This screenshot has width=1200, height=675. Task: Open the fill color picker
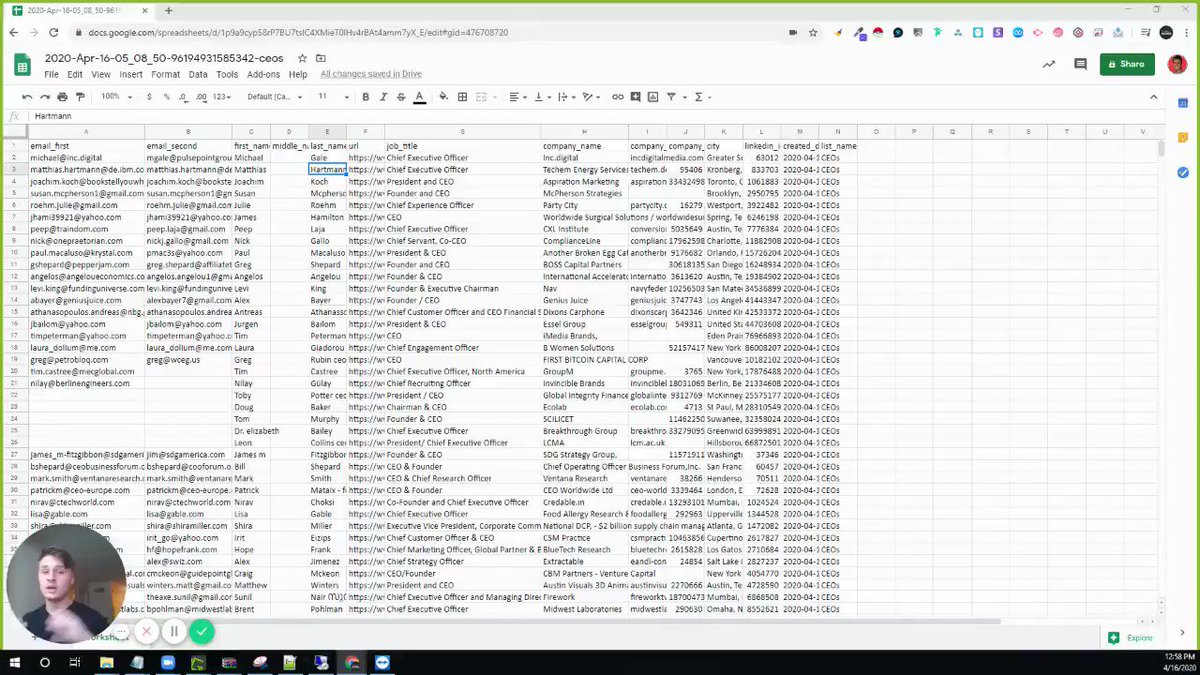(444, 97)
